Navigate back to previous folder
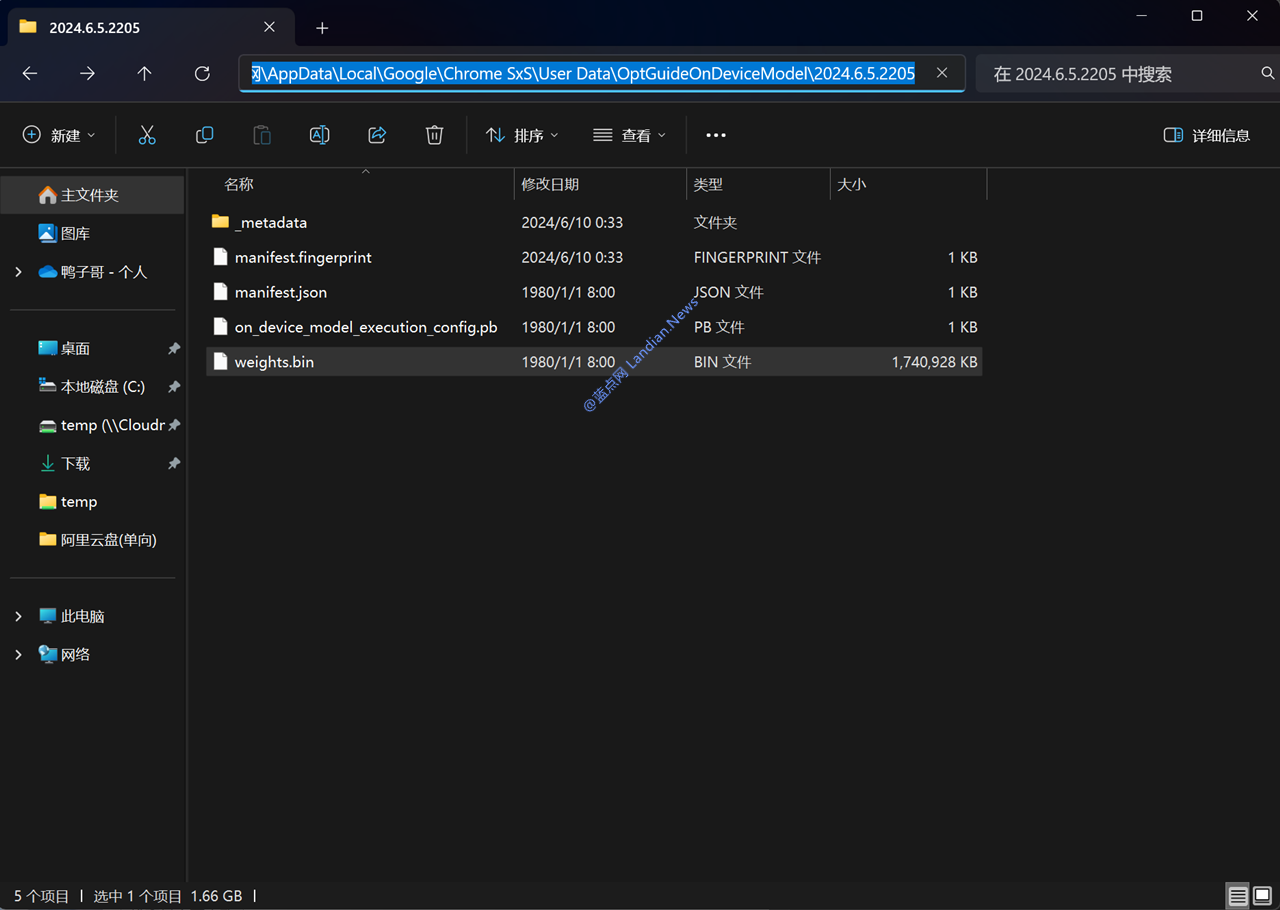Screen dimensions: 1280x910 (30, 74)
